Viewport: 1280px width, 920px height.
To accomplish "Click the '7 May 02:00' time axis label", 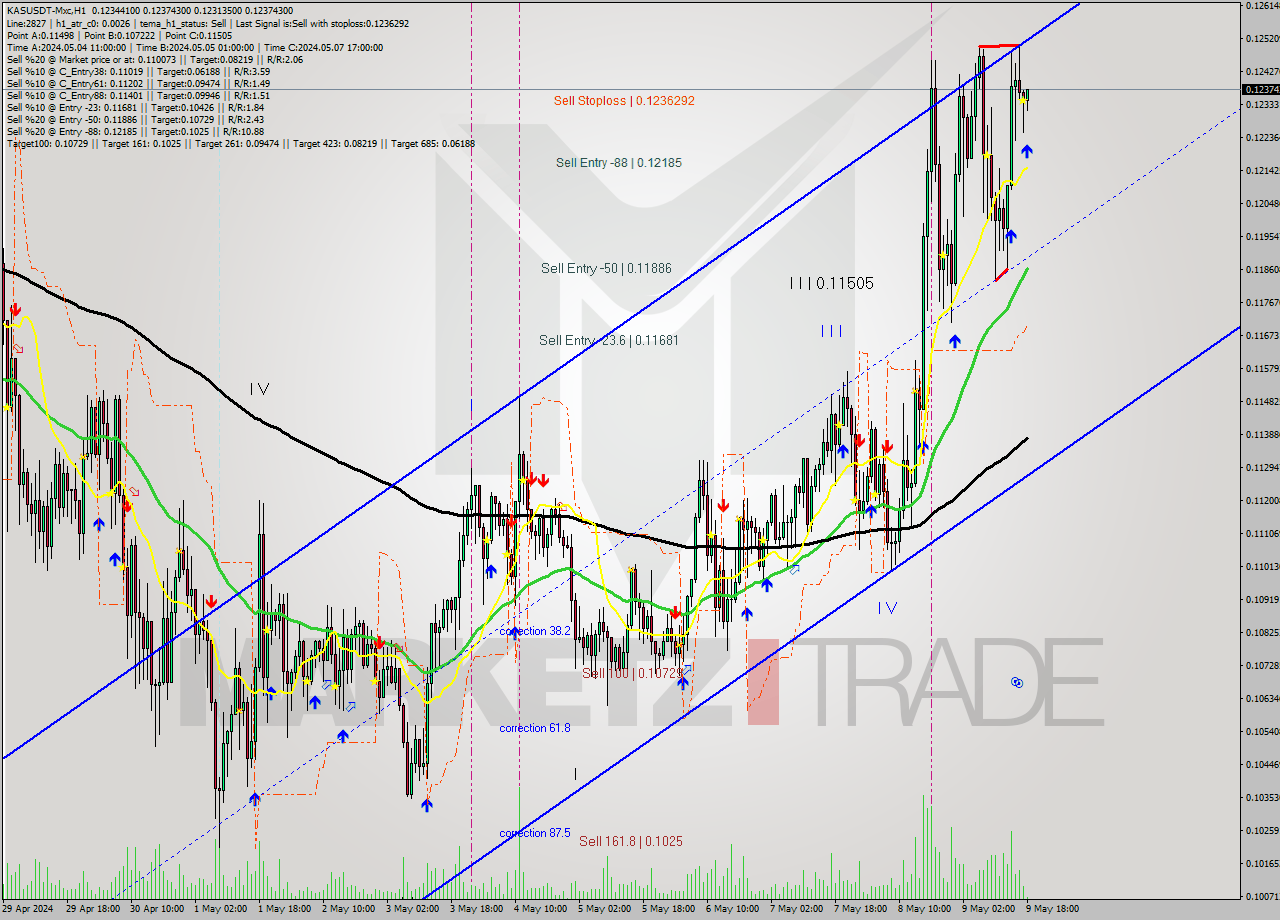I will click(796, 909).
